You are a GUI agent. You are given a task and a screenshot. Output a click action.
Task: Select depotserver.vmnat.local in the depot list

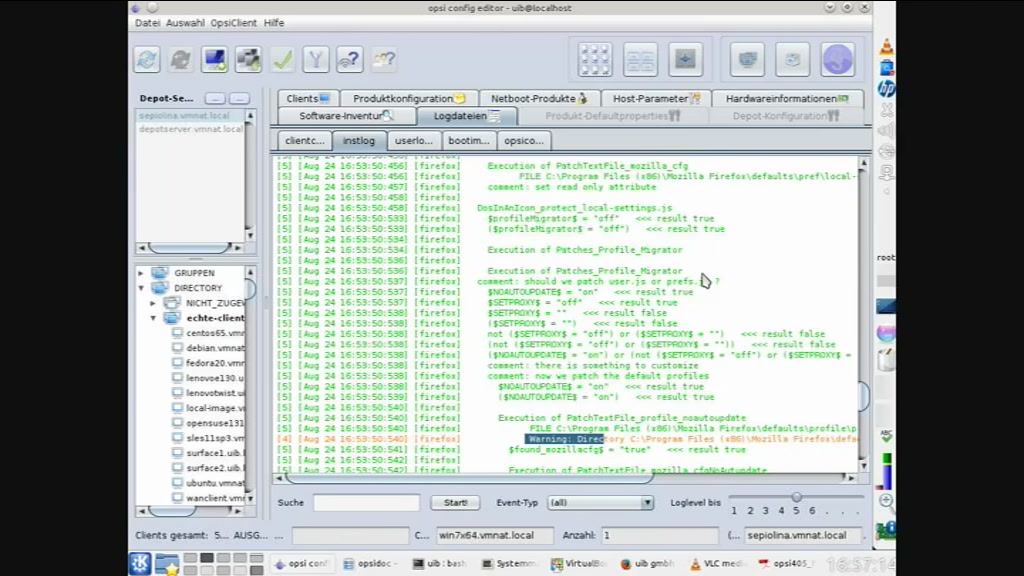190,129
